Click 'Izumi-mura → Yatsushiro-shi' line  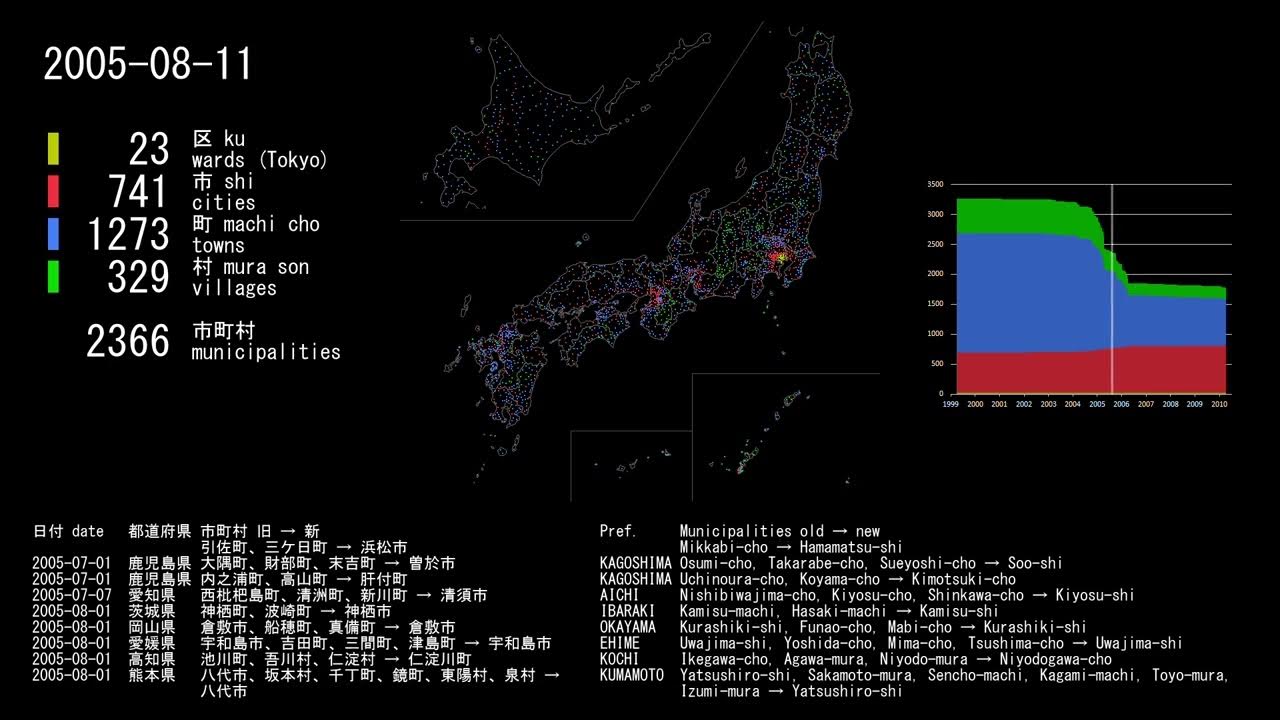click(x=791, y=692)
